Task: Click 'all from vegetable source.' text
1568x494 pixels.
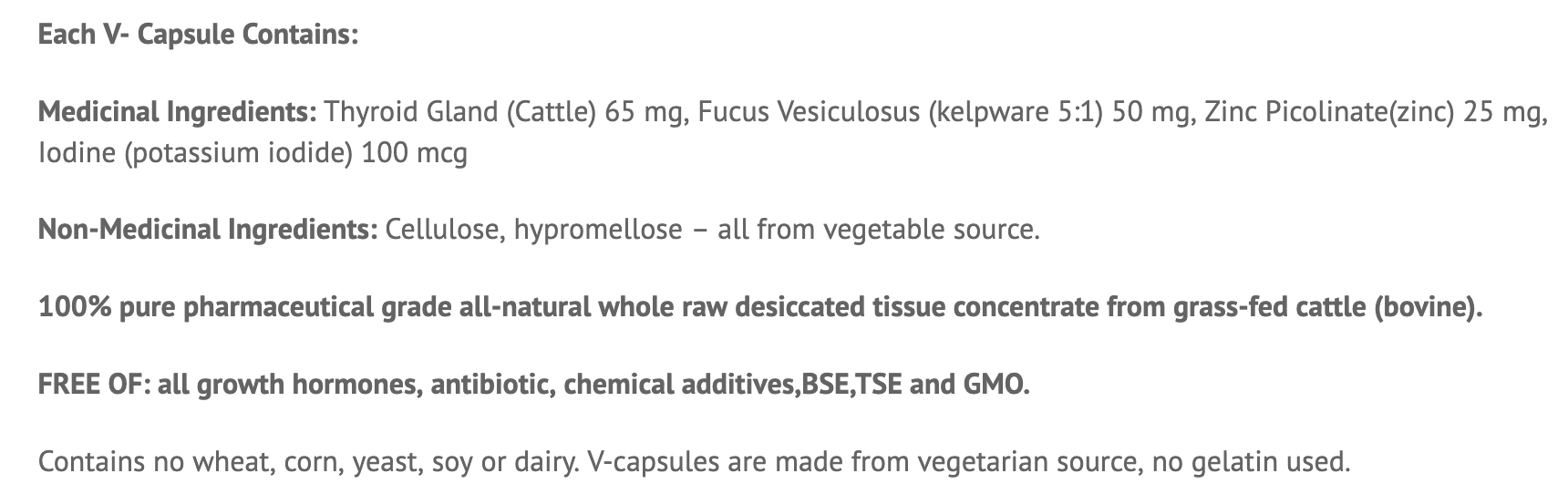Action: (878, 229)
